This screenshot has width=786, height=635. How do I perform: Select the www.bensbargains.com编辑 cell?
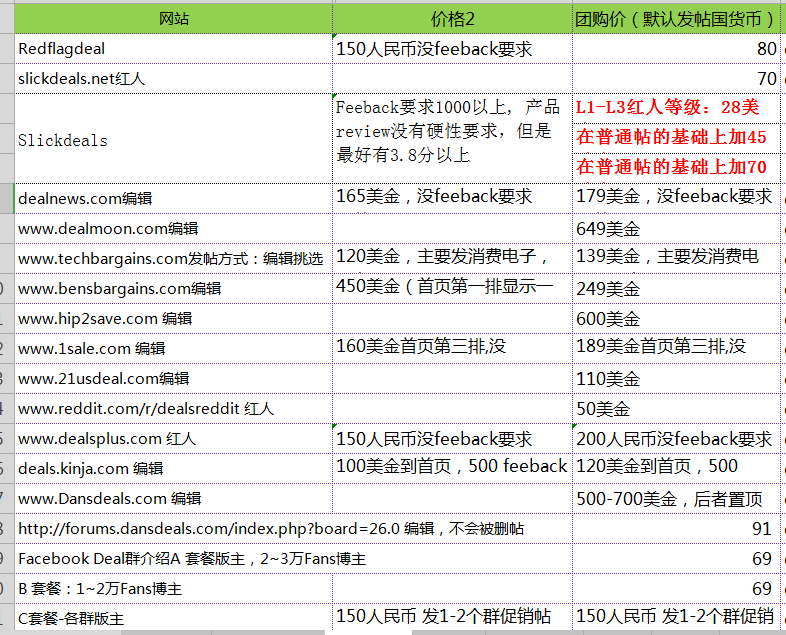click(x=173, y=288)
